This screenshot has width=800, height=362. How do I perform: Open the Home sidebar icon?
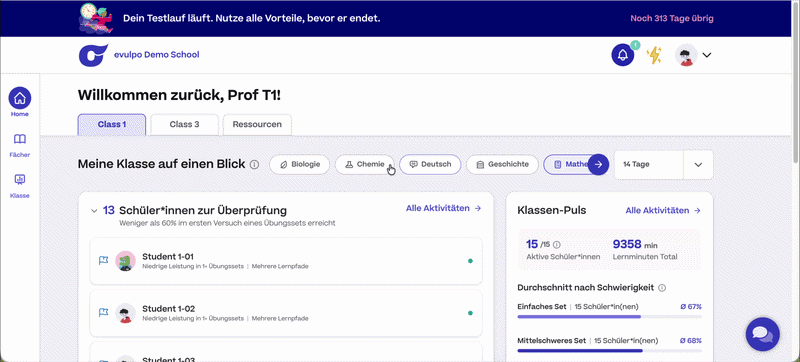(x=20, y=98)
